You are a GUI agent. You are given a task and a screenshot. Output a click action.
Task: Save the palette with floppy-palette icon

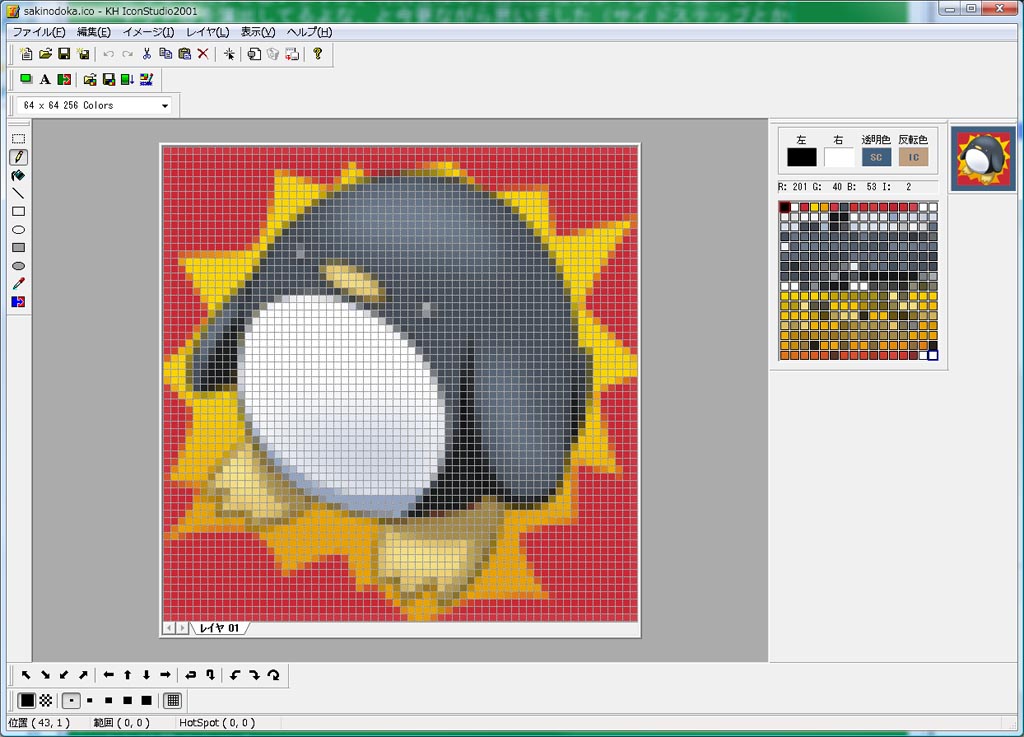109,80
